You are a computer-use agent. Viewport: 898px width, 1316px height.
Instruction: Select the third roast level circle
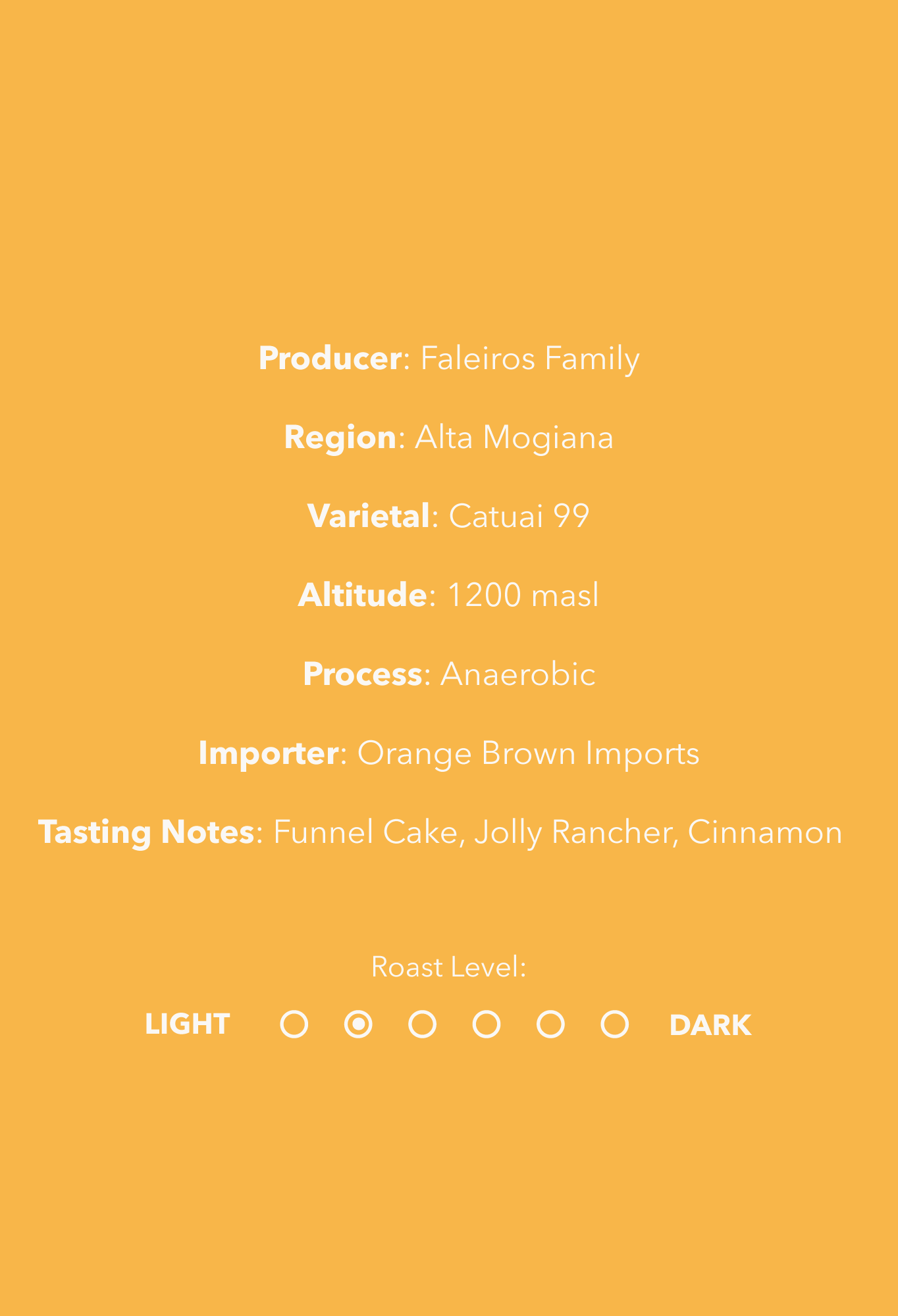click(422, 1025)
